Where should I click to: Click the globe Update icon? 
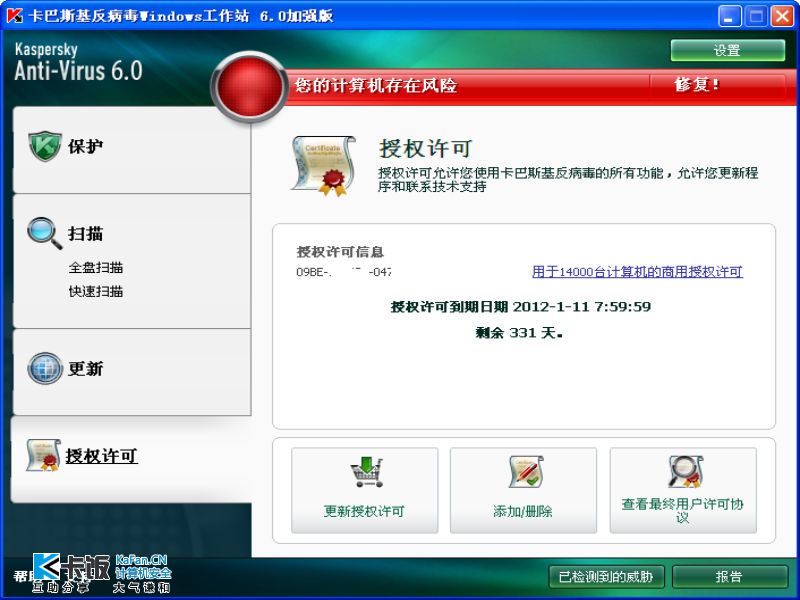pos(45,368)
